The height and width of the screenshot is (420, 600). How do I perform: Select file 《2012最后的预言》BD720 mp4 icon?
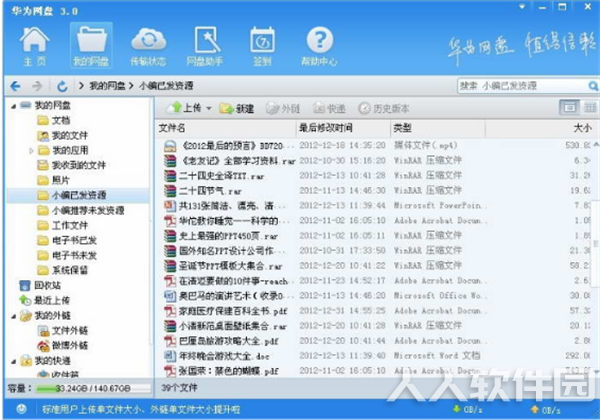tap(170, 146)
